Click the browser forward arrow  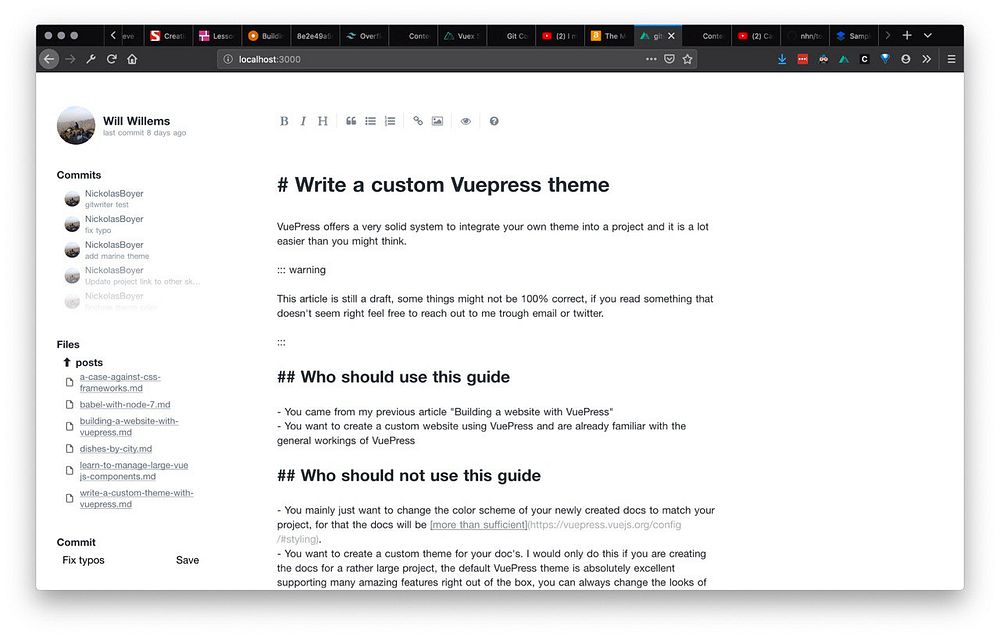click(70, 59)
